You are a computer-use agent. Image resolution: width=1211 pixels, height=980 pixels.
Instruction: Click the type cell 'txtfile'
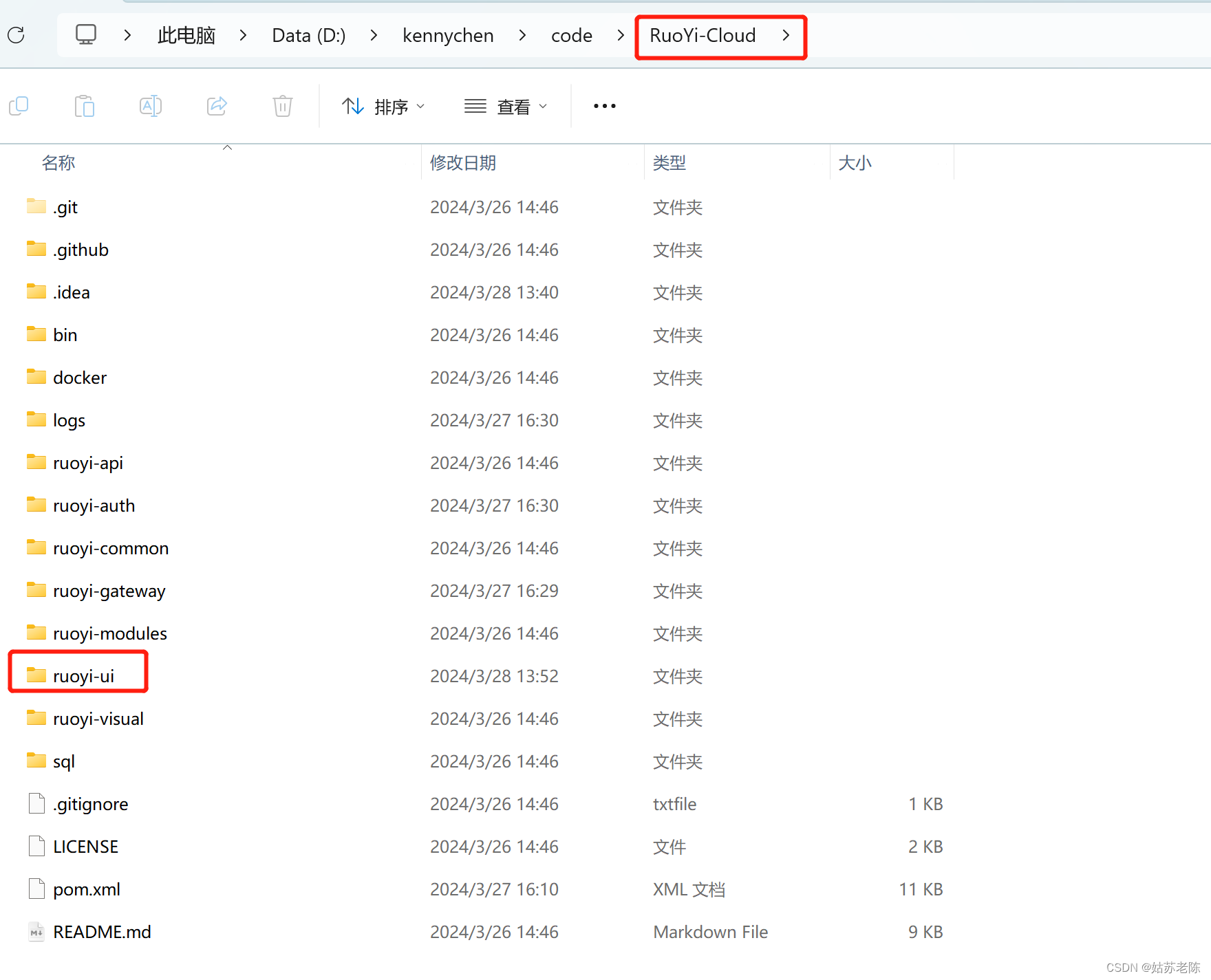click(x=675, y=804)
